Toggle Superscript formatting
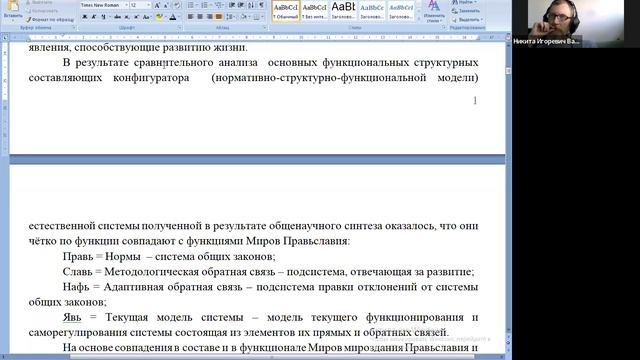The width and height of the screenshot is (640, 360). pos(136,17)
